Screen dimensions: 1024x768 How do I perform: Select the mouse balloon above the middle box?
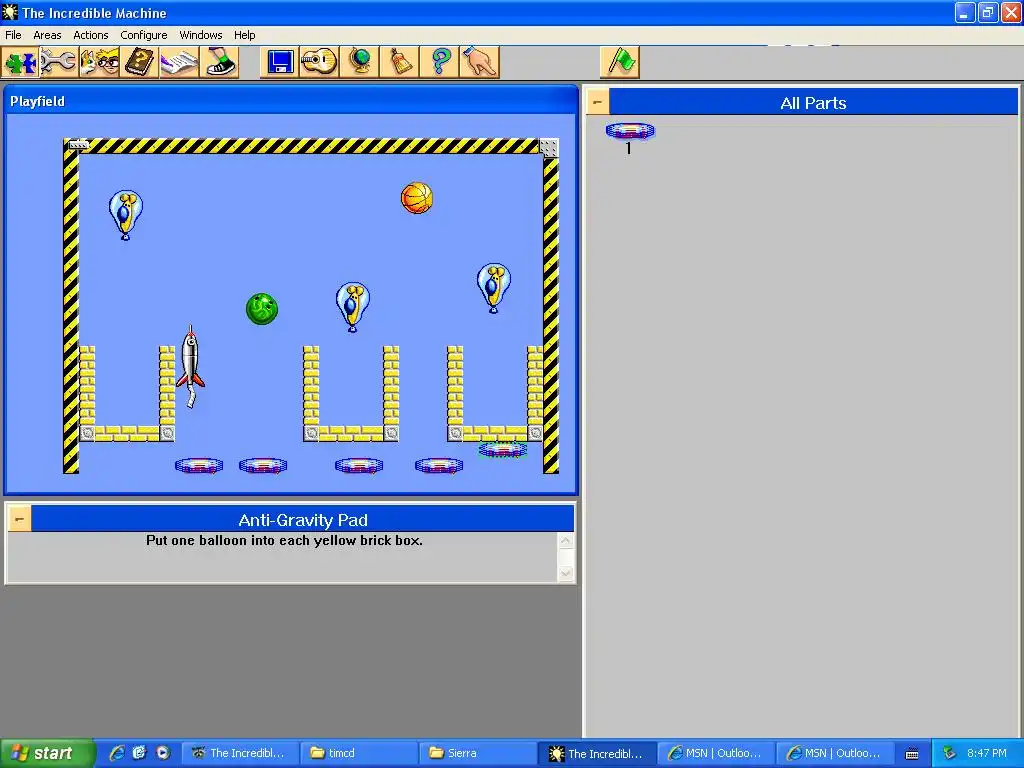(x=353, y=307)
